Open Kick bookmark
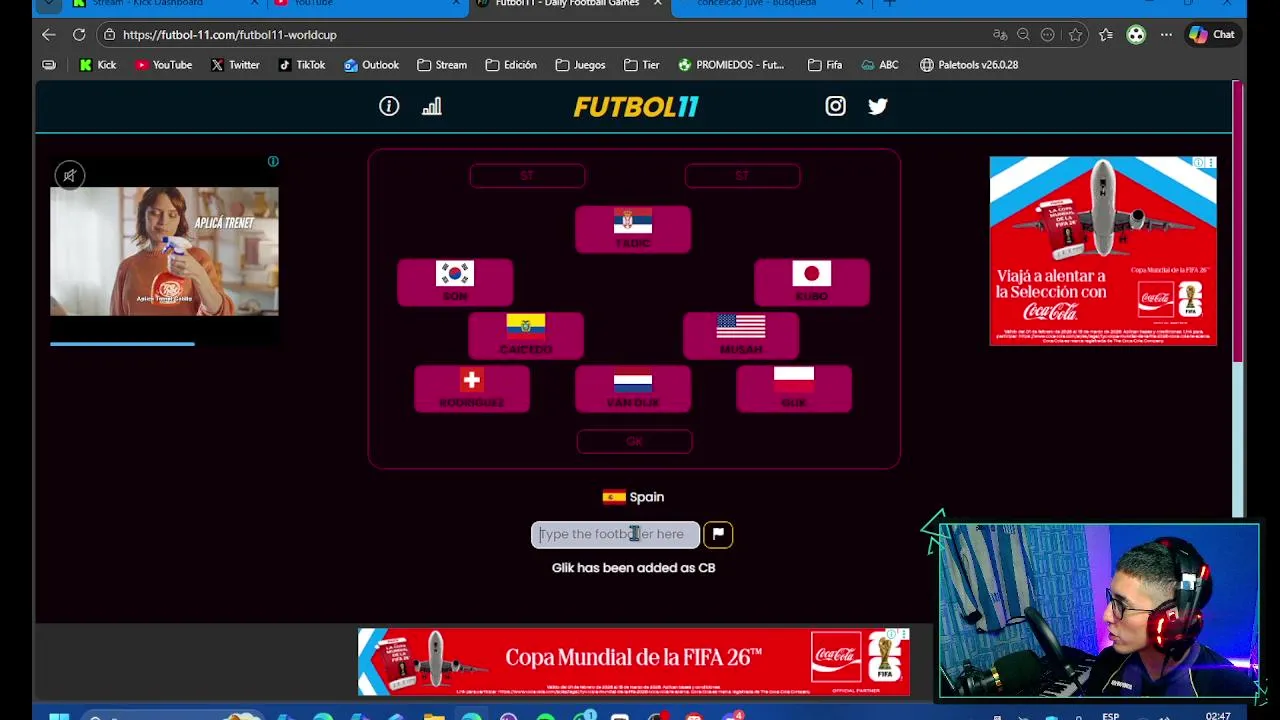The image size is (1280, 720). pyautogui.click(x=97, y=65)
